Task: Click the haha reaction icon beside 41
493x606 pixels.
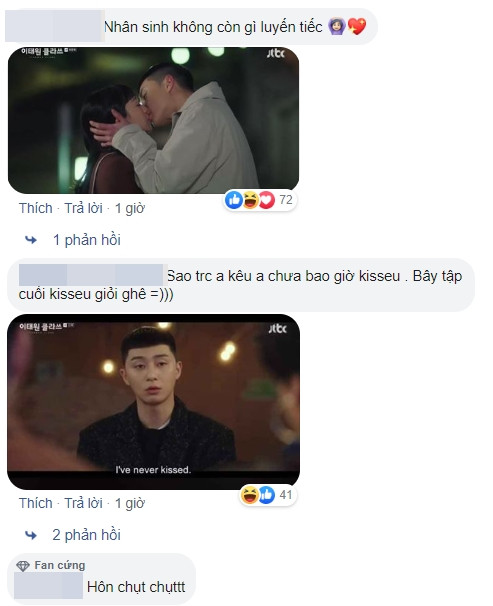Action: tap(250, 495)
